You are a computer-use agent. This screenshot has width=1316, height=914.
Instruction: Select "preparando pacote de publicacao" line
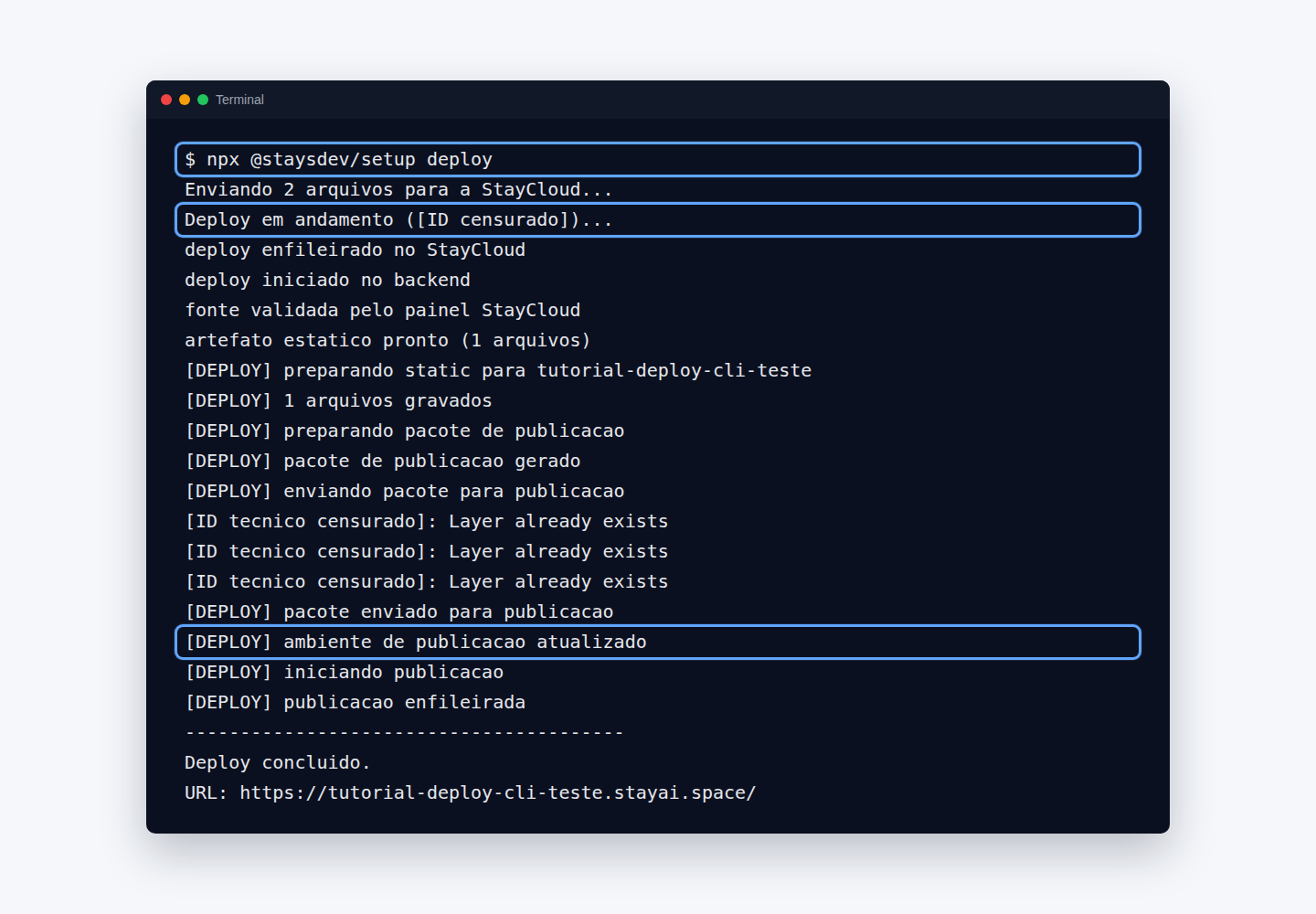pyautogui.click(x=405, y=430)
